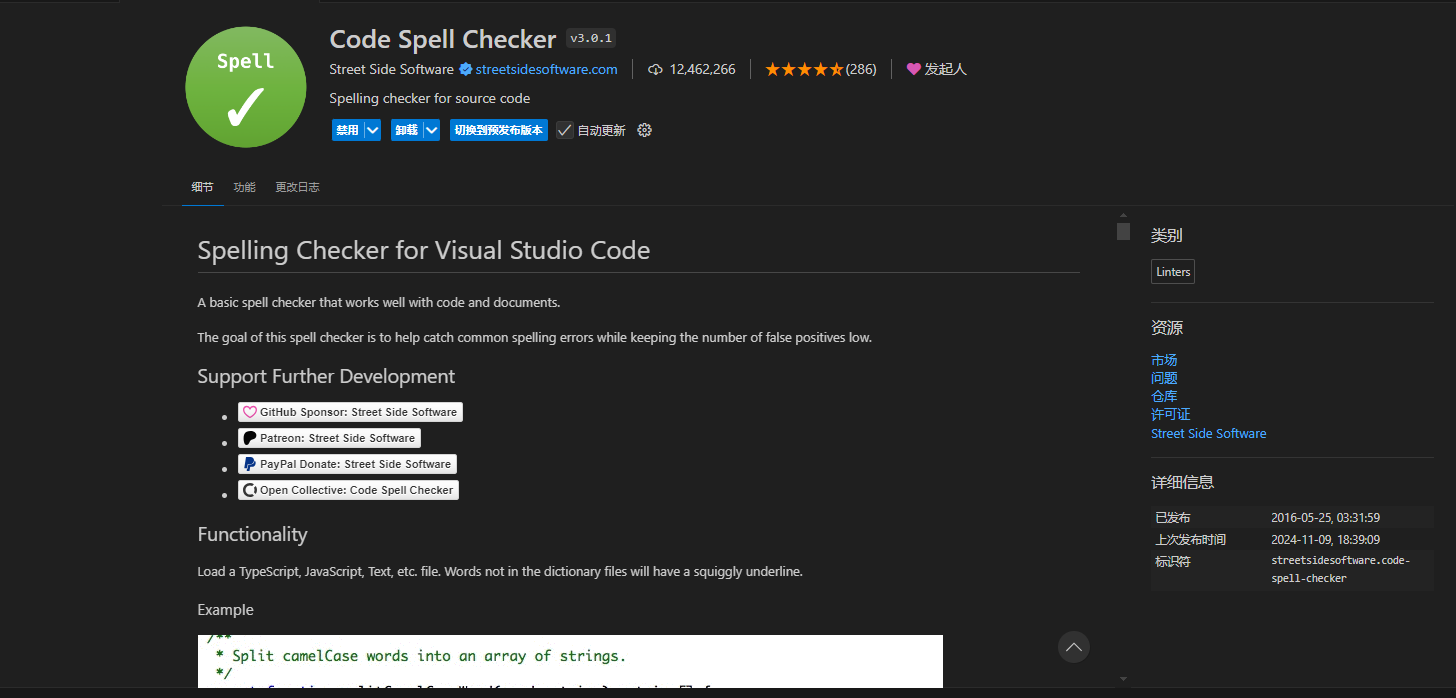1456x698 pixels.
Task: Open the 仓库 repository link
Action: coord(1163,396)
